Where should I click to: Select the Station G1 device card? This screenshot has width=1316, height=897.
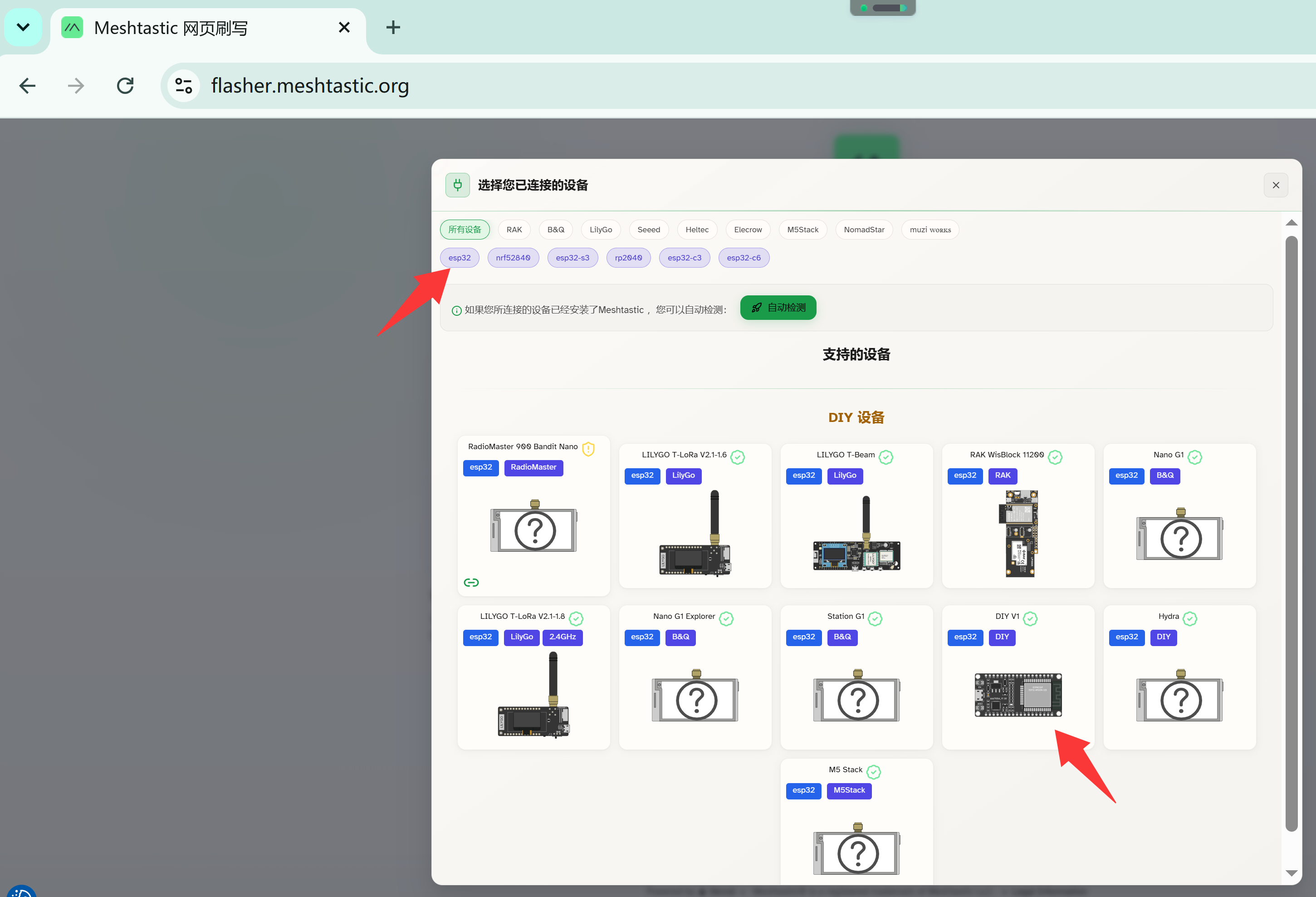[857, 677]
